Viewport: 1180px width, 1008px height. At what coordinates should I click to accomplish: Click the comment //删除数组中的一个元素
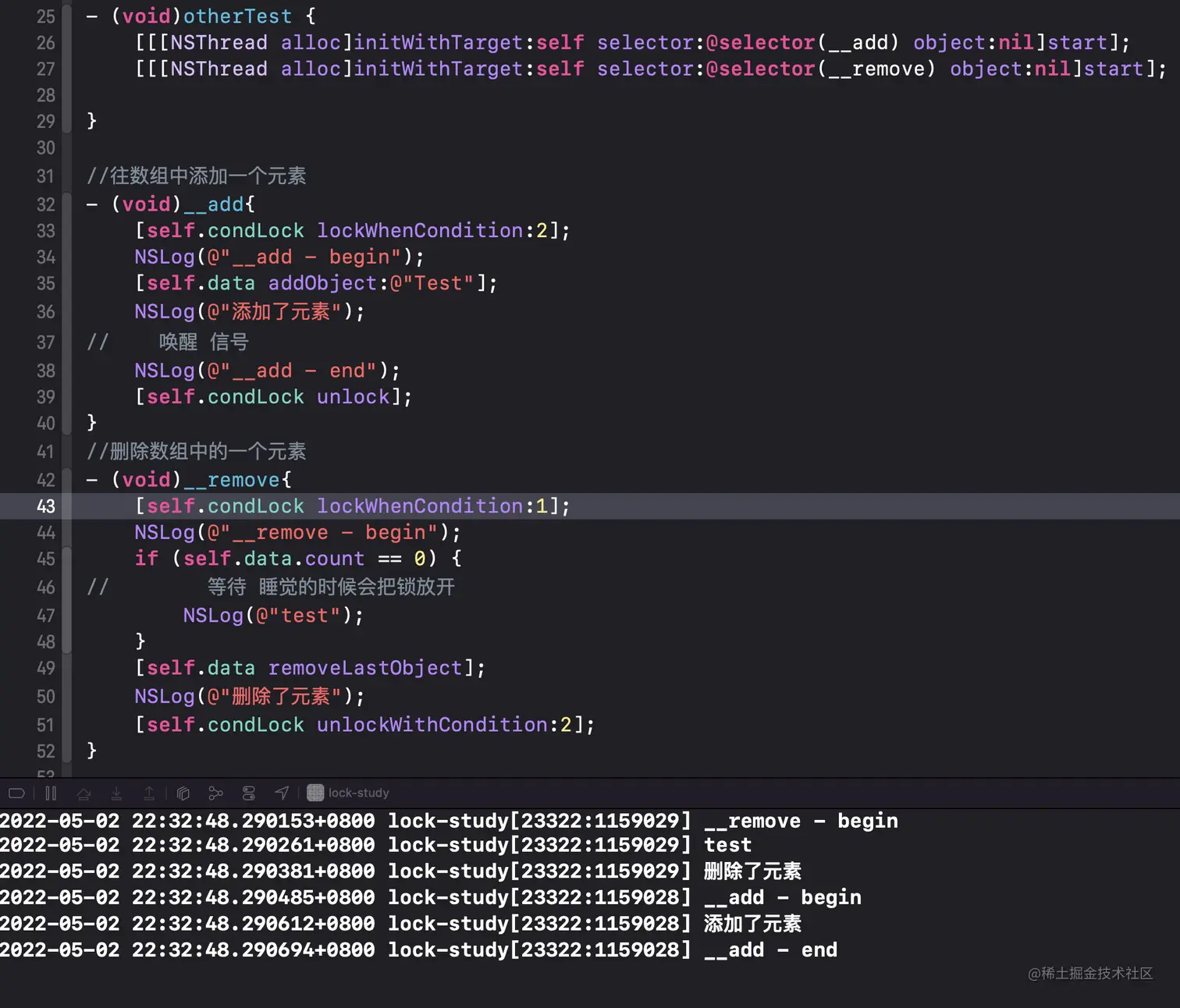[x=197, y=452]
